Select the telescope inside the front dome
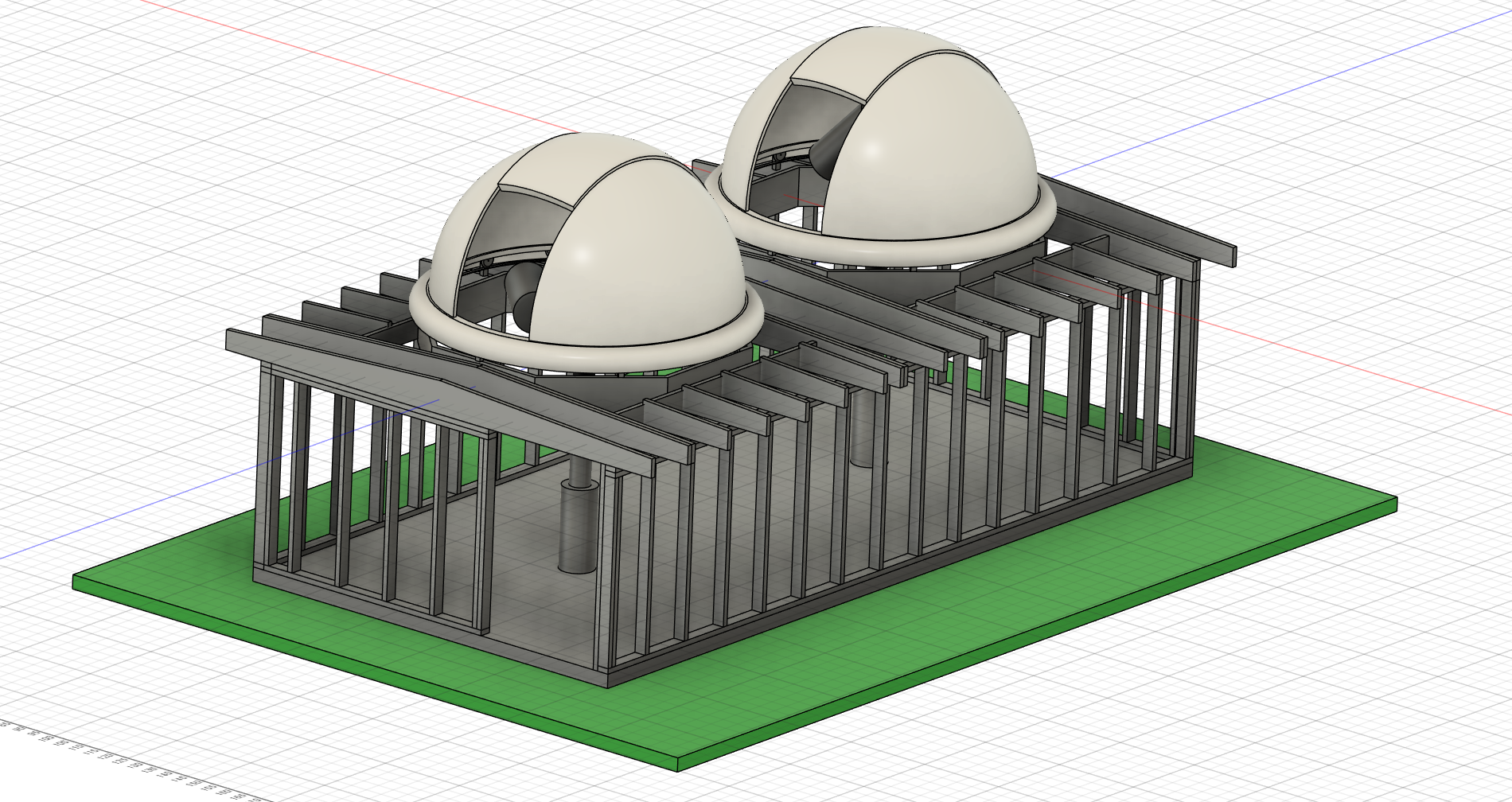Viewport: 1512px width, 802px height. click(524, 294)
